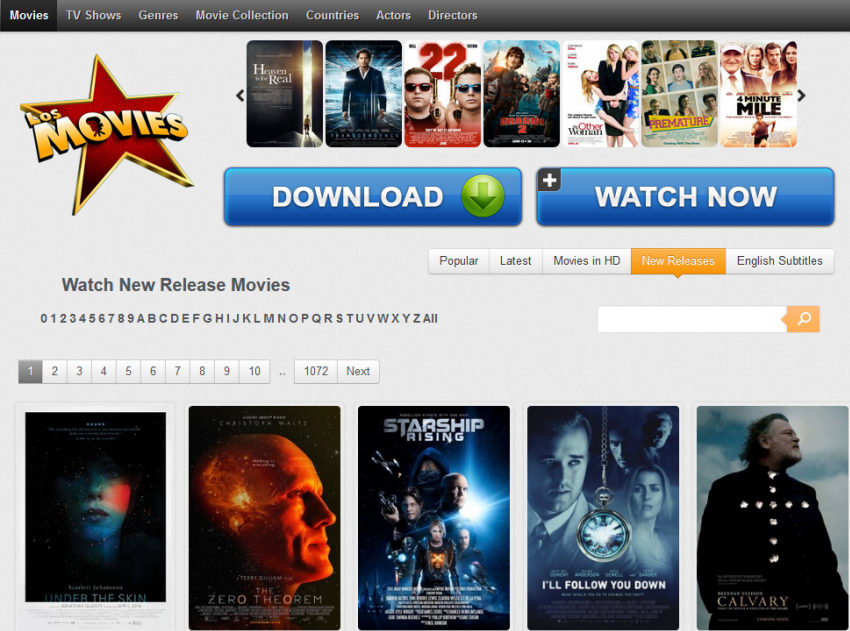The height and width of the screenshot is (631, 850).
Task: Click the carousel previous arrow
Action: click(x=240, y=95)
